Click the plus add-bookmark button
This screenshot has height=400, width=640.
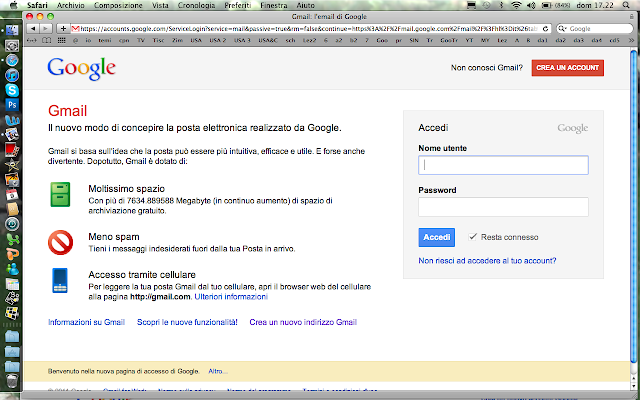coord(63,29)
